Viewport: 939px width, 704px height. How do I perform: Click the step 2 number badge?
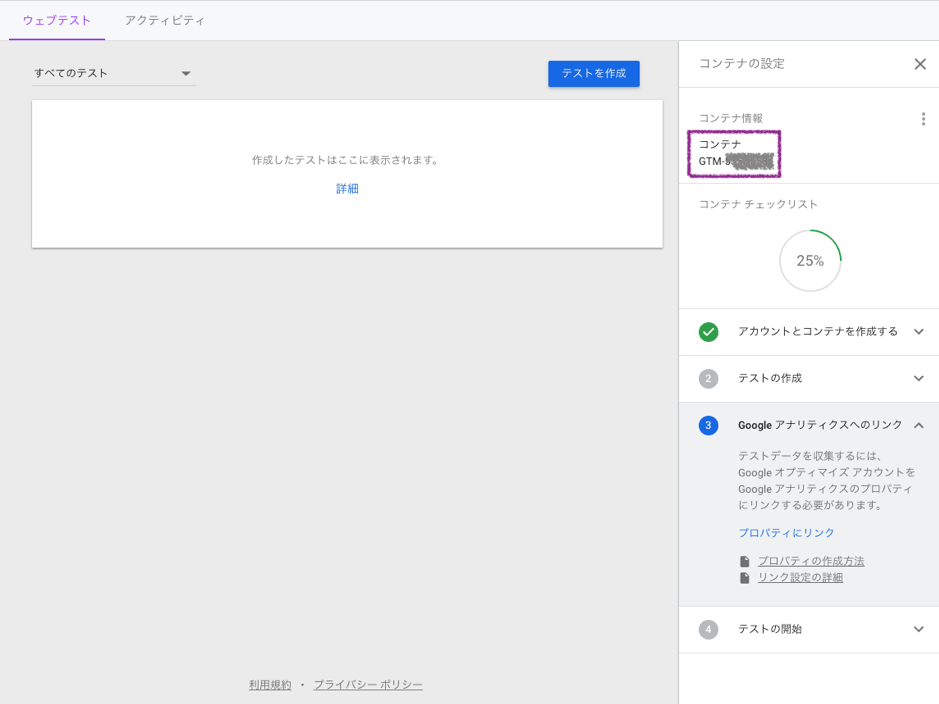click(708, 379)
